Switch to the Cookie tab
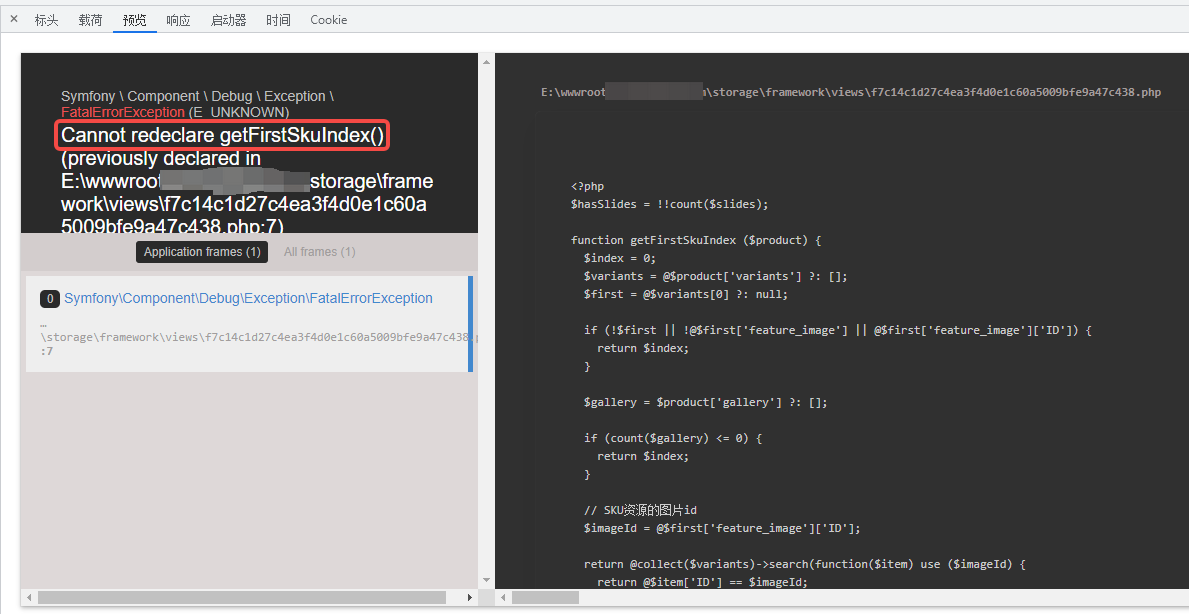Screen dimensions: 1189x614 tap(328, 20)
